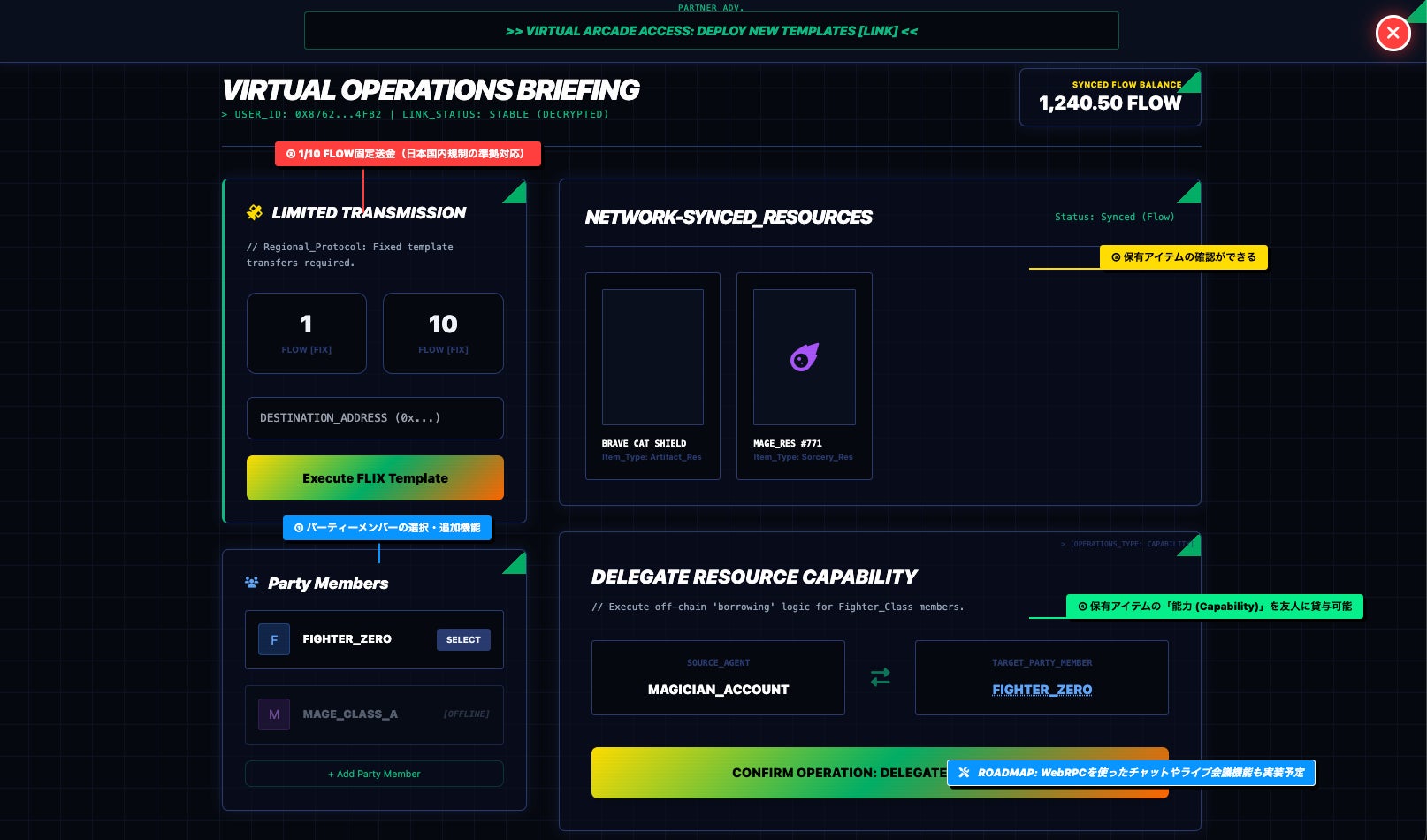
Task: Click Add Party Member
Action: 374,774
